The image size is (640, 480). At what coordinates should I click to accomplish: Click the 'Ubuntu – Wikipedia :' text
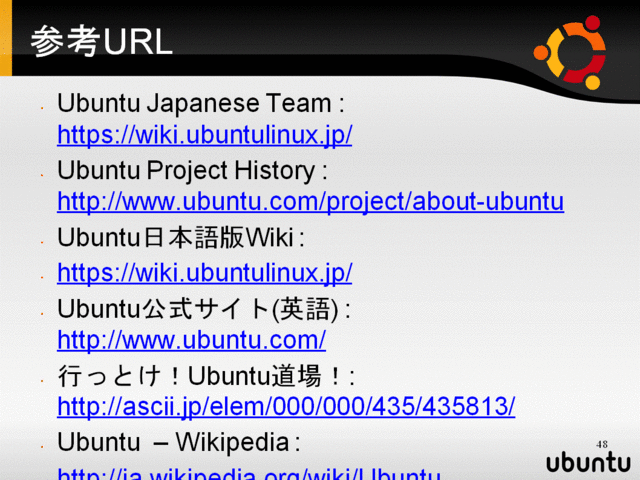179,442
